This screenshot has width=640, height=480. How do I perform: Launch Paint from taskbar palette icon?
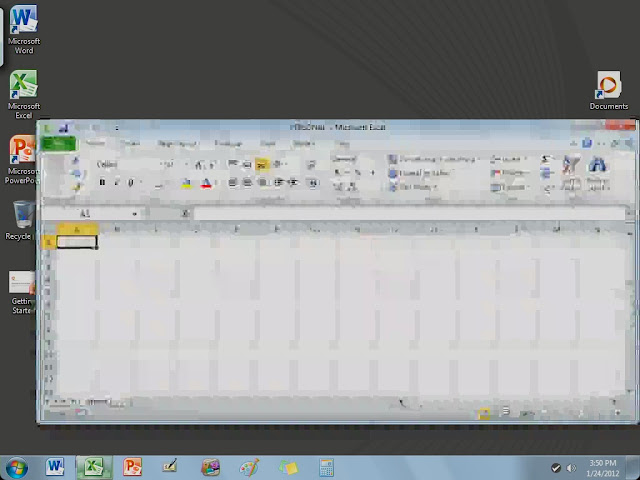coord(249,467)
